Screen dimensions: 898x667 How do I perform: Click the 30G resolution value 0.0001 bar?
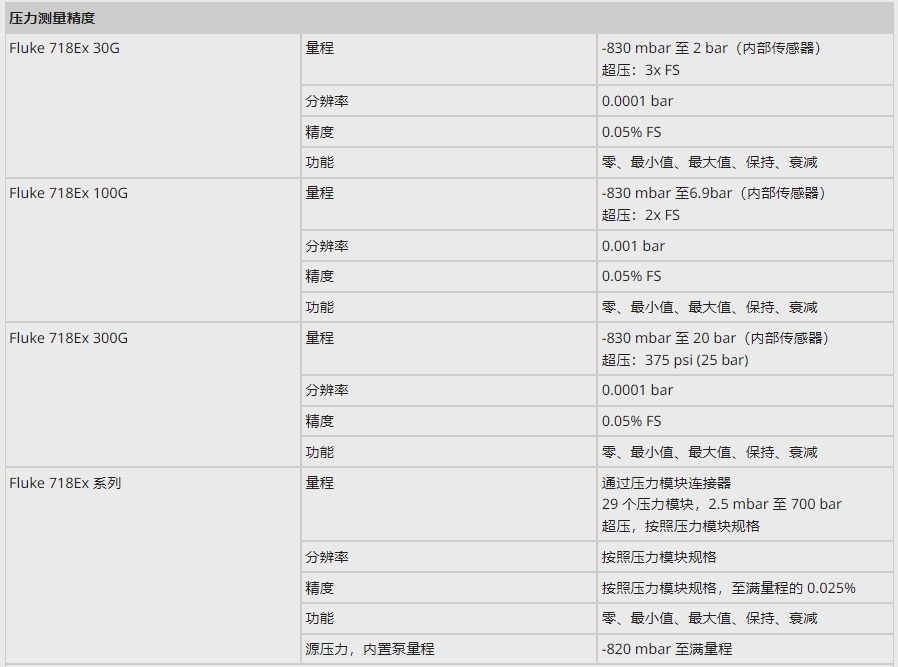click(637, 101)
